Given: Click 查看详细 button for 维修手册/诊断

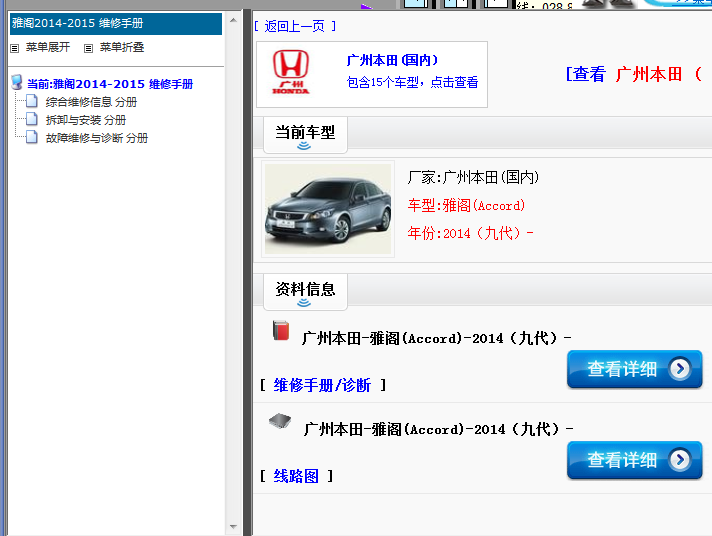Looking at the screenshot, I should coord(634,369).
